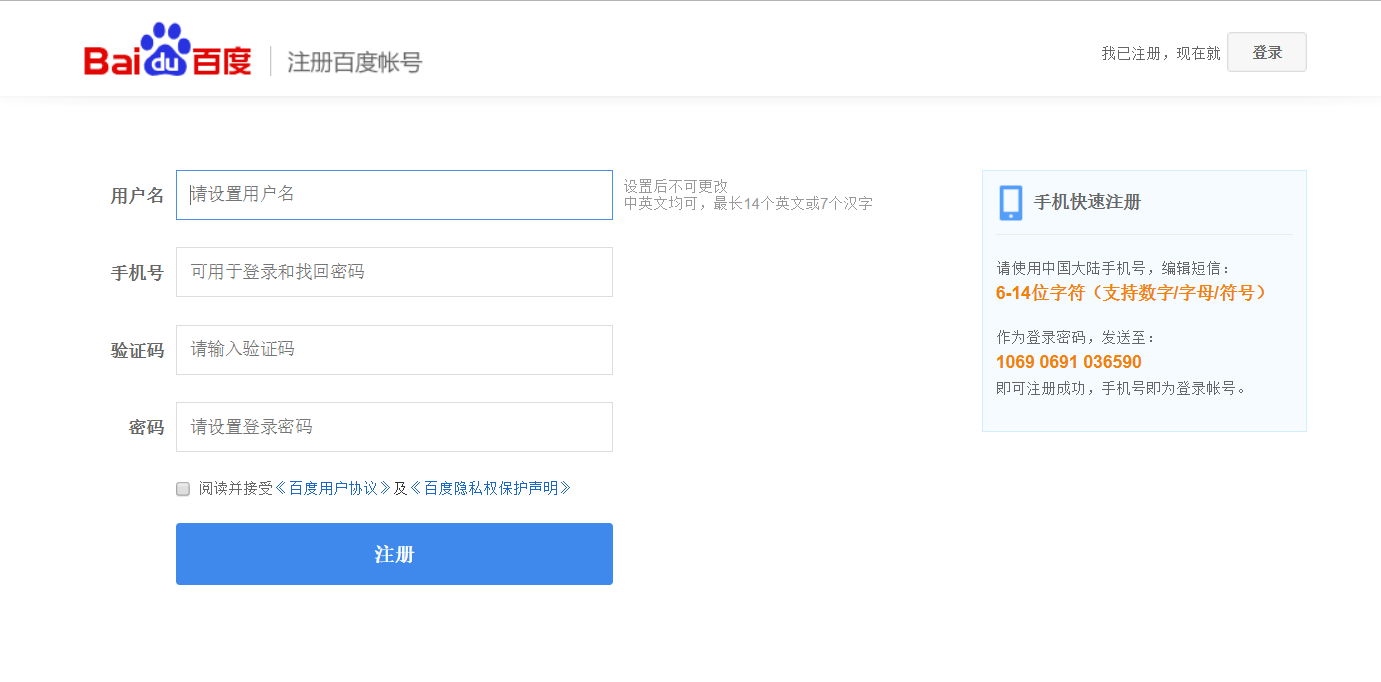Click the 设置后不可更改 hint text
Image resolution: width=1381 pixels, height=682 pixels.
coord(676,186)
